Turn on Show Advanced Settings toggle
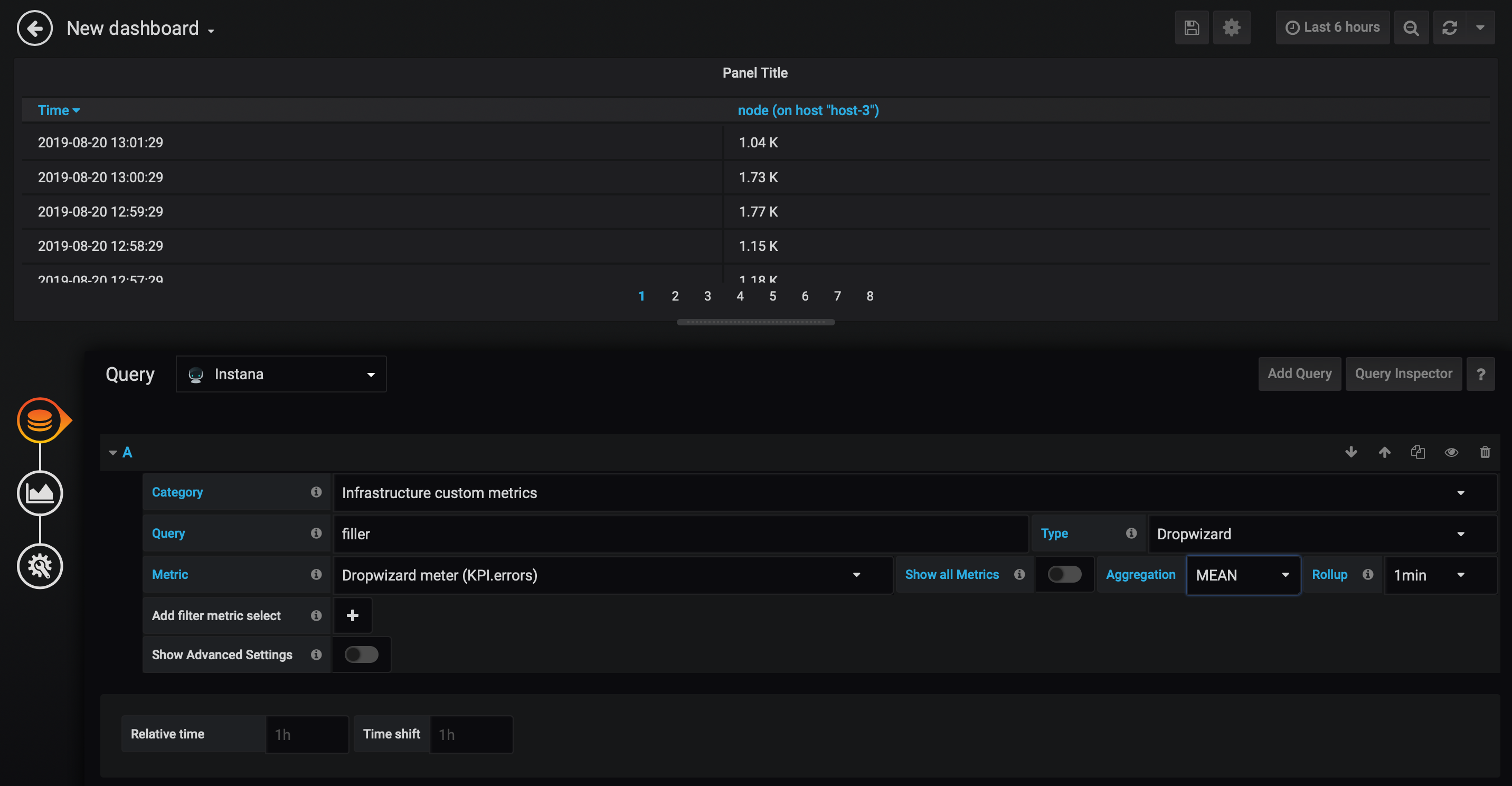Screen dimensions: 1512x786 [361, 654]
